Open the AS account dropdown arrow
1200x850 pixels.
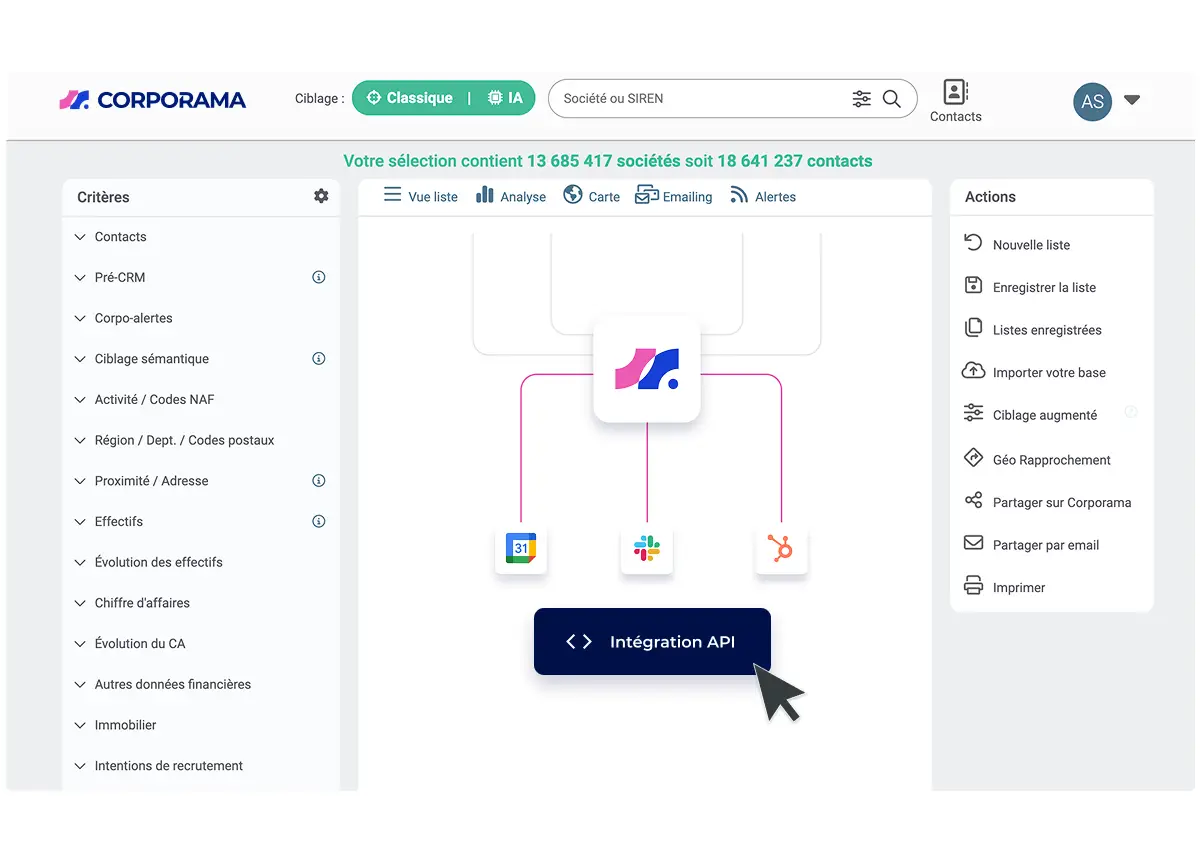pyautogui.click(x=1132, y=100)
